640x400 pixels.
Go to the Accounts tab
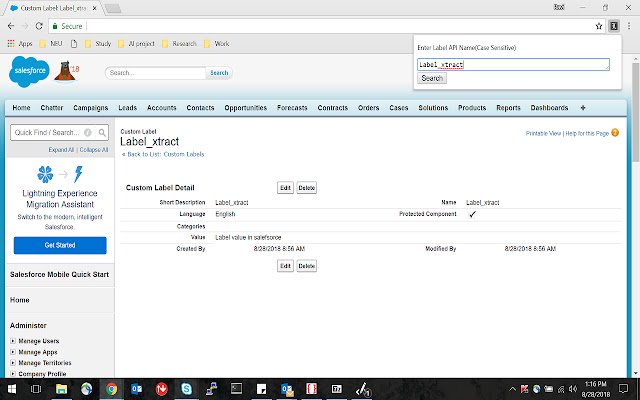point(162,108)
